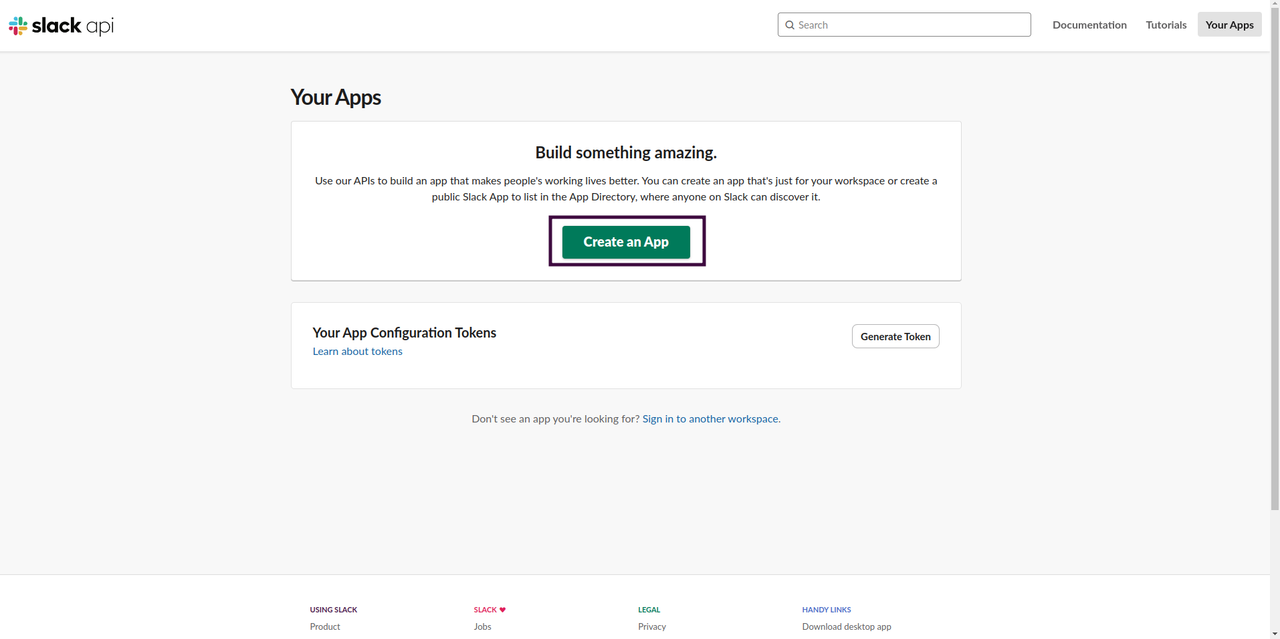Screen dimensions: 1280x639
Task: Click the red heart icon in footer
Action: [x=502, y=609]
